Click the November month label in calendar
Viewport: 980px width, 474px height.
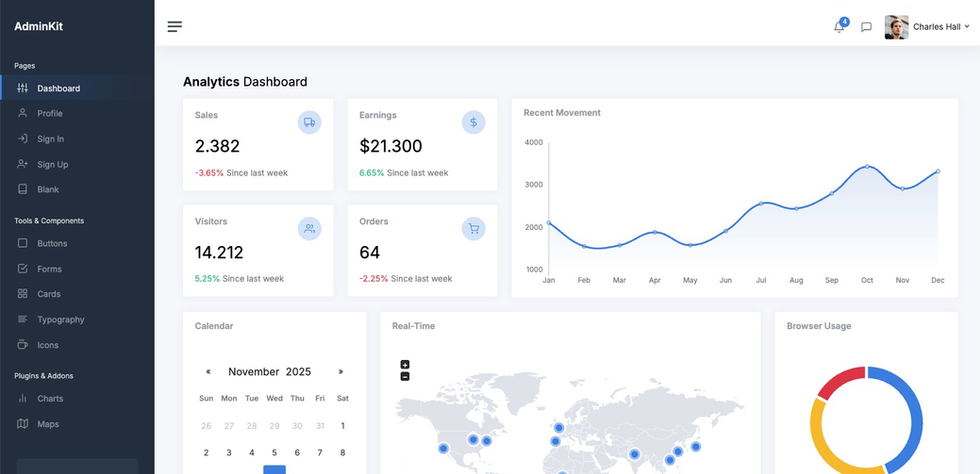pyautogui.click(x=254, y=371)
